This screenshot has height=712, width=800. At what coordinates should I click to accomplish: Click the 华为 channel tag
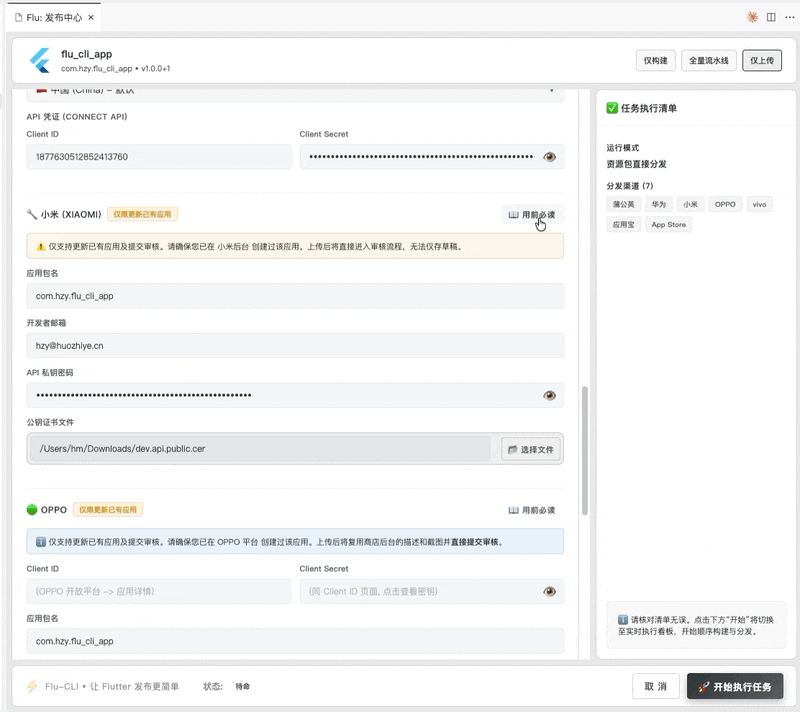(659, 205)
